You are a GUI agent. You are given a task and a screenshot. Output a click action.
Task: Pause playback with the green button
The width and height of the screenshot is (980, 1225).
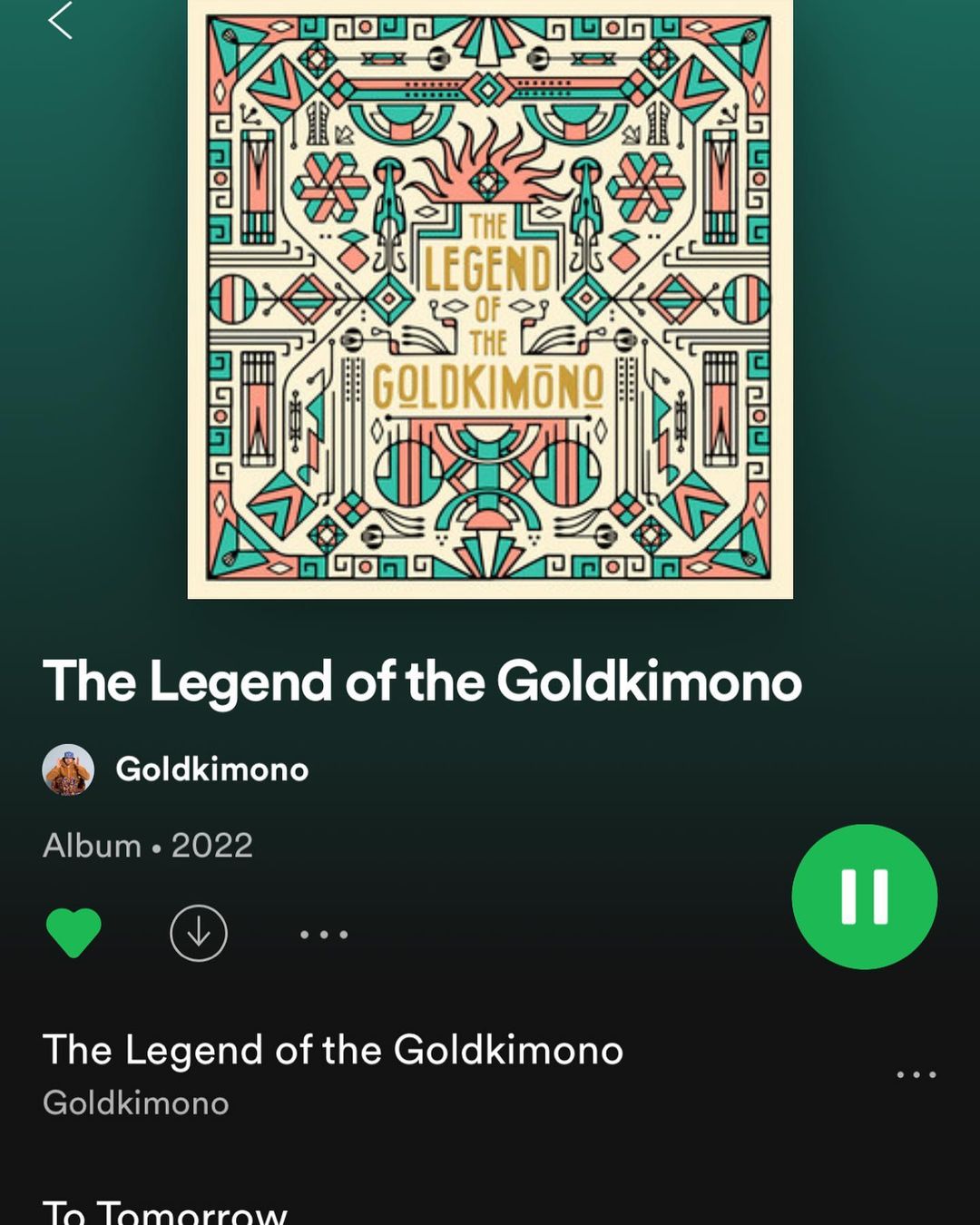click(x=865, y=897)
